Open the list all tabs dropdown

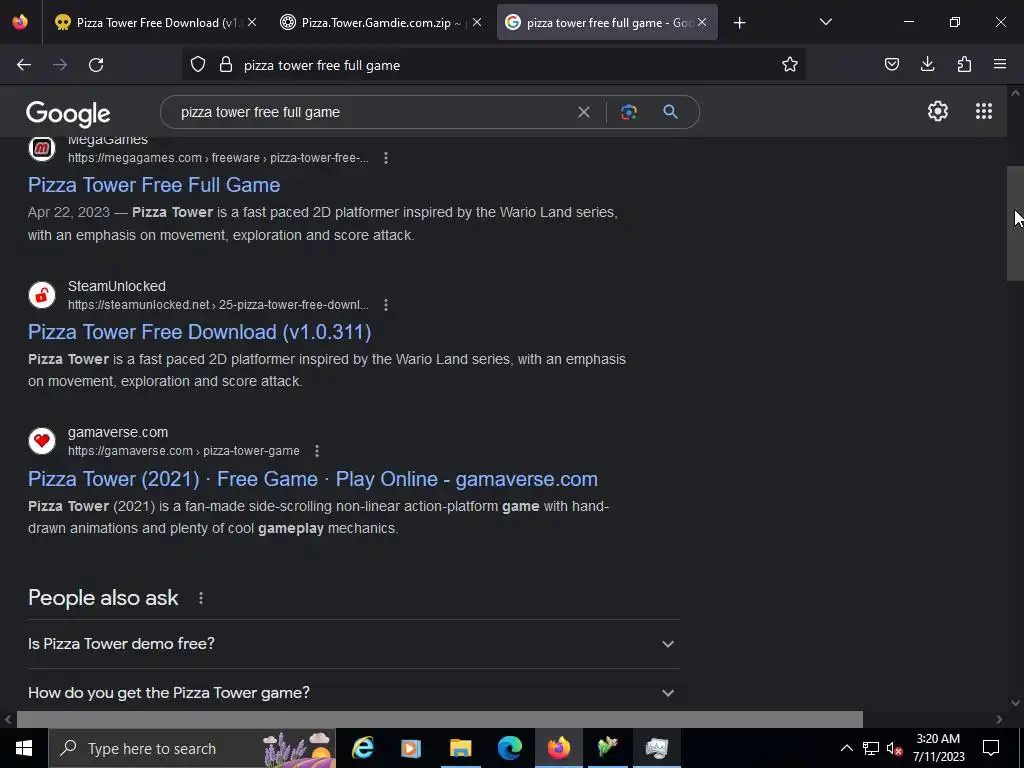point(825,23)
